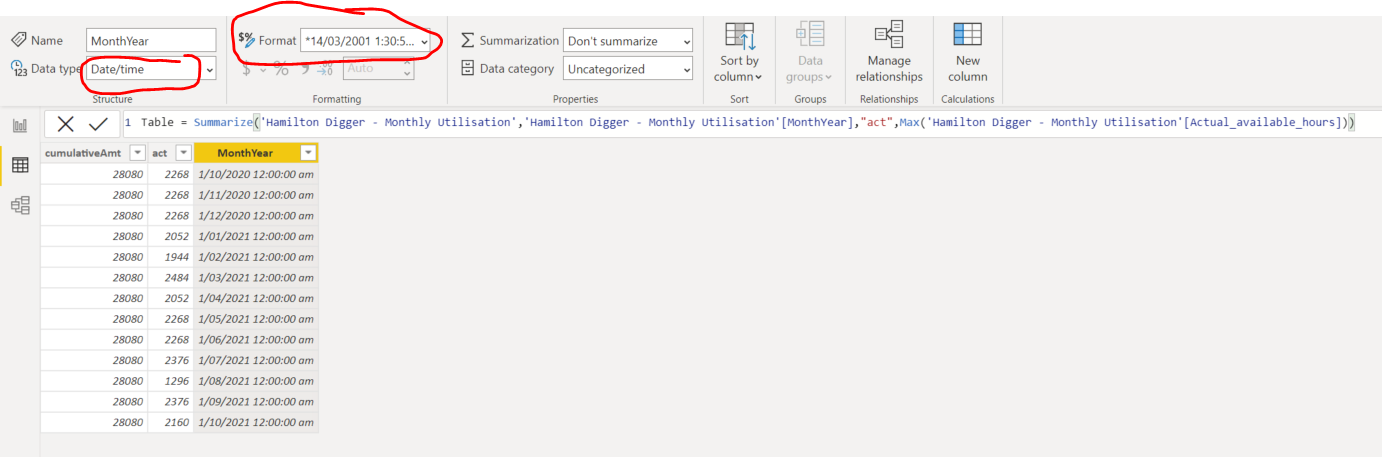Click the thousands separator comma icon
The width and height of the screenshot is (1382, 457).
(306, 69)
